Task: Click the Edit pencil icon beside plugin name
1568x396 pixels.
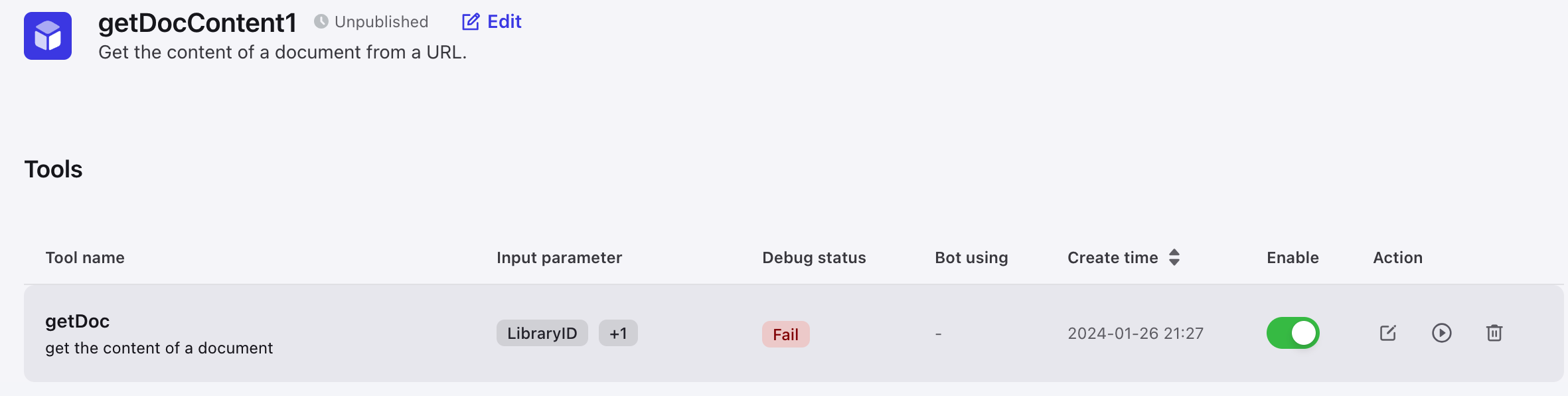Action: [x=471, y=22]
